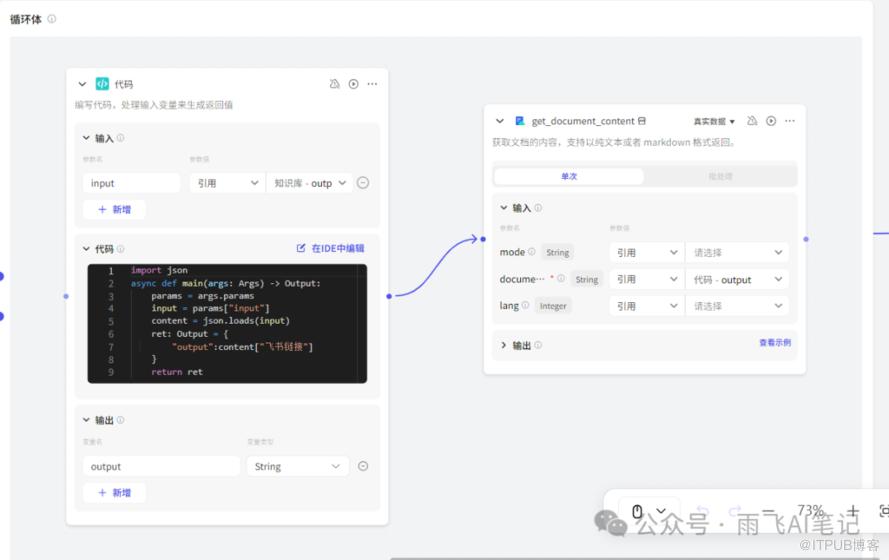Click the mouse interaction mode icon in toolbar
The width and height of the screenshot is (889, 560).
coord(637,511)
